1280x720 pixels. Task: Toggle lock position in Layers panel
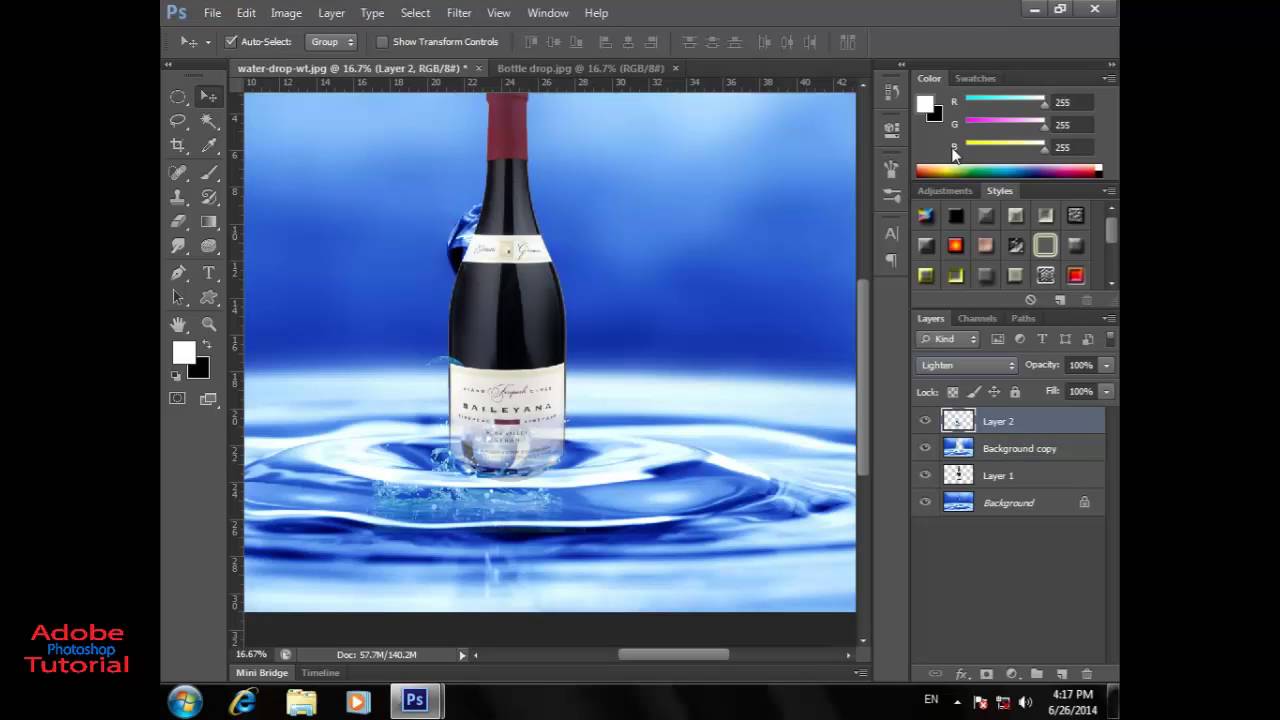(994, 392)
